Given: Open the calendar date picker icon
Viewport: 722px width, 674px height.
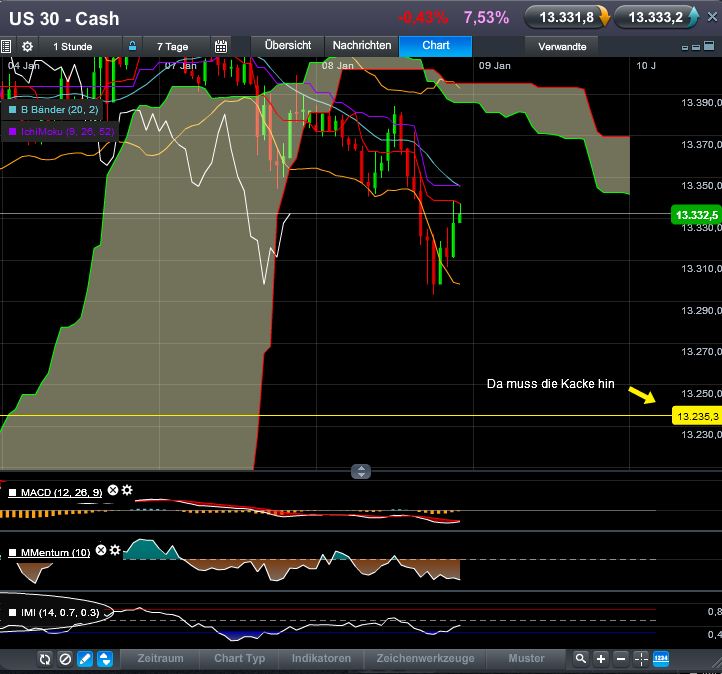Looking at the screenshot, I should (221, 46).
